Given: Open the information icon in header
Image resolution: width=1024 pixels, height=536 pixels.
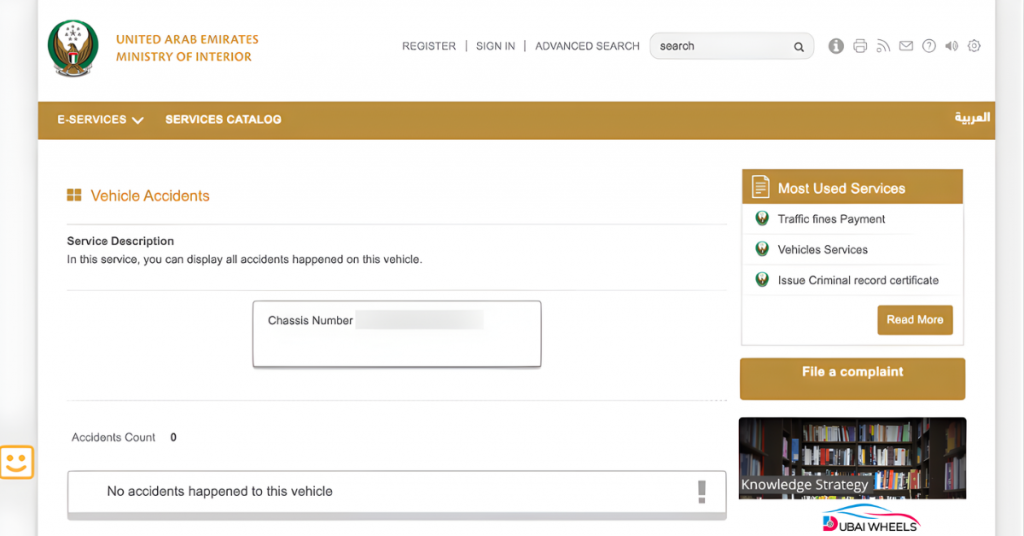Looking at the screenshot, I should [836, 46].
